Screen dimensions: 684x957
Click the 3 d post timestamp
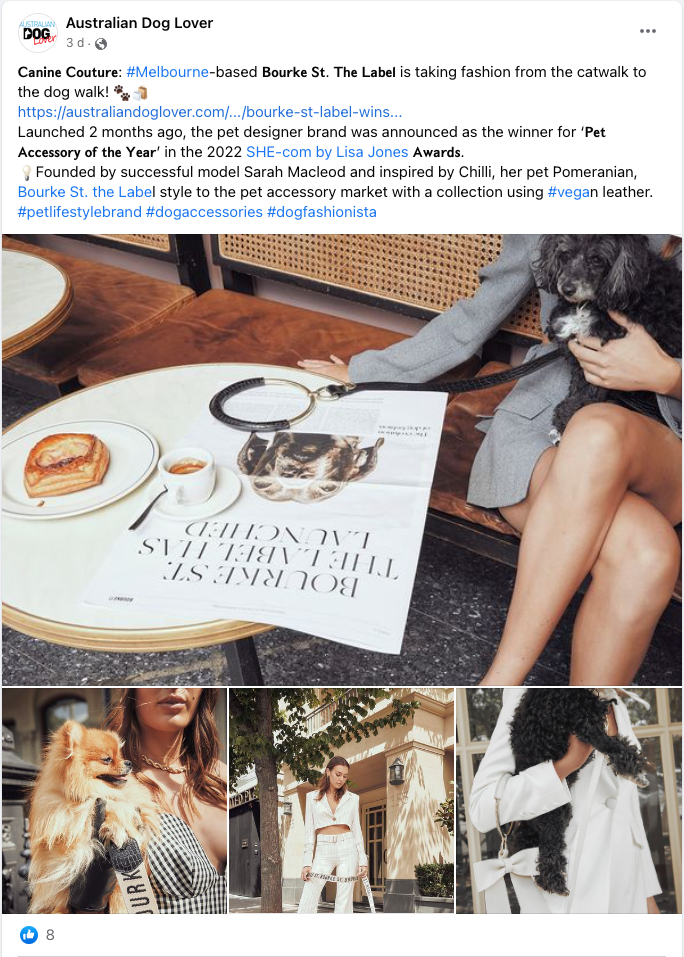(75, 43)
